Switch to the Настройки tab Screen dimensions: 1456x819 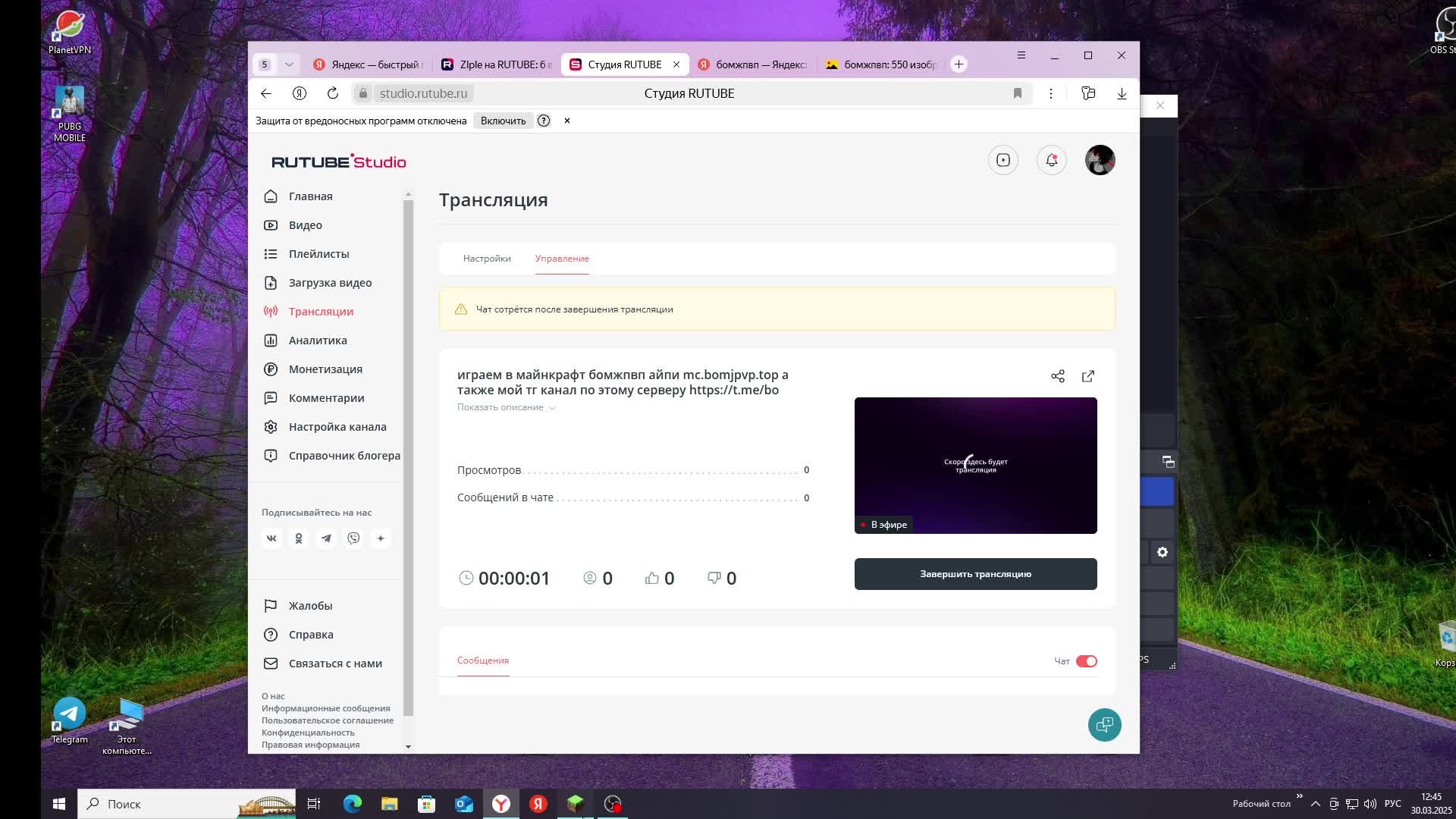[487, 259]
